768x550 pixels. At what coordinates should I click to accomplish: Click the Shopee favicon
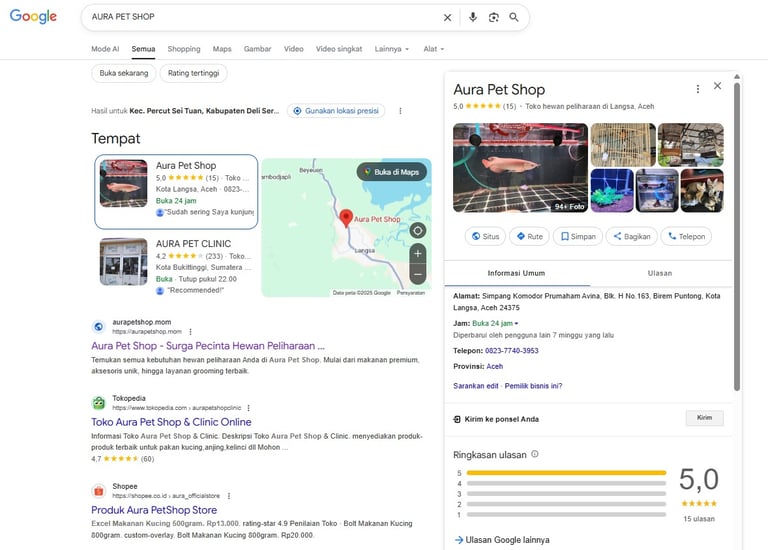98,491
